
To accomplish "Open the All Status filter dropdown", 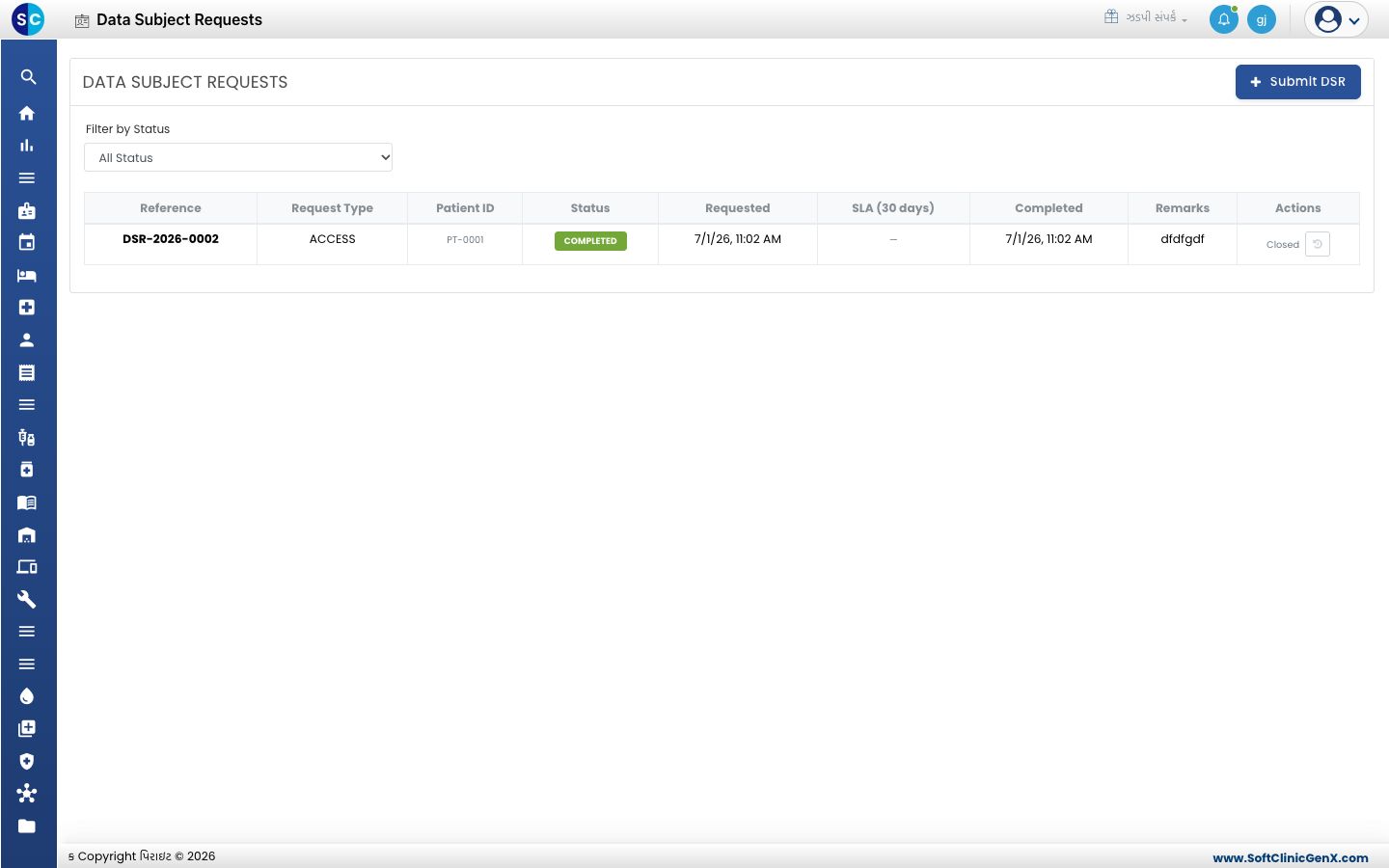I will point(238,157).
